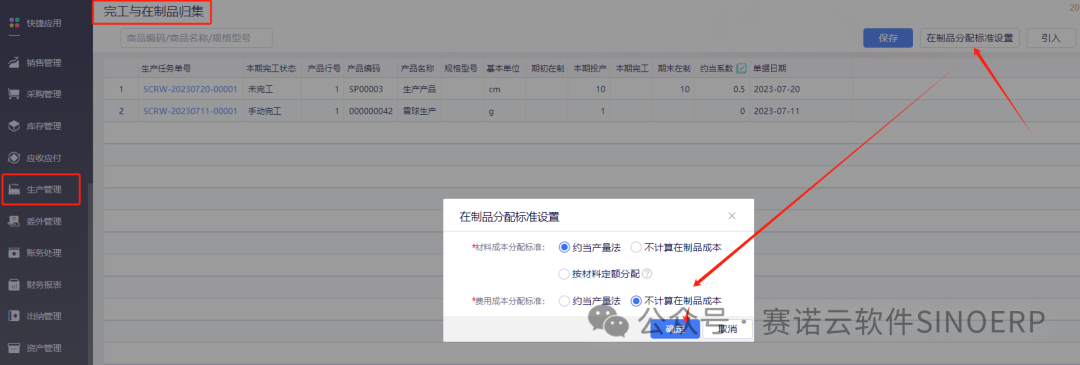Screen dimensions: 1080x365
Task: Select 按材料定额分配 radio option
Action: (x=565, y=273)
